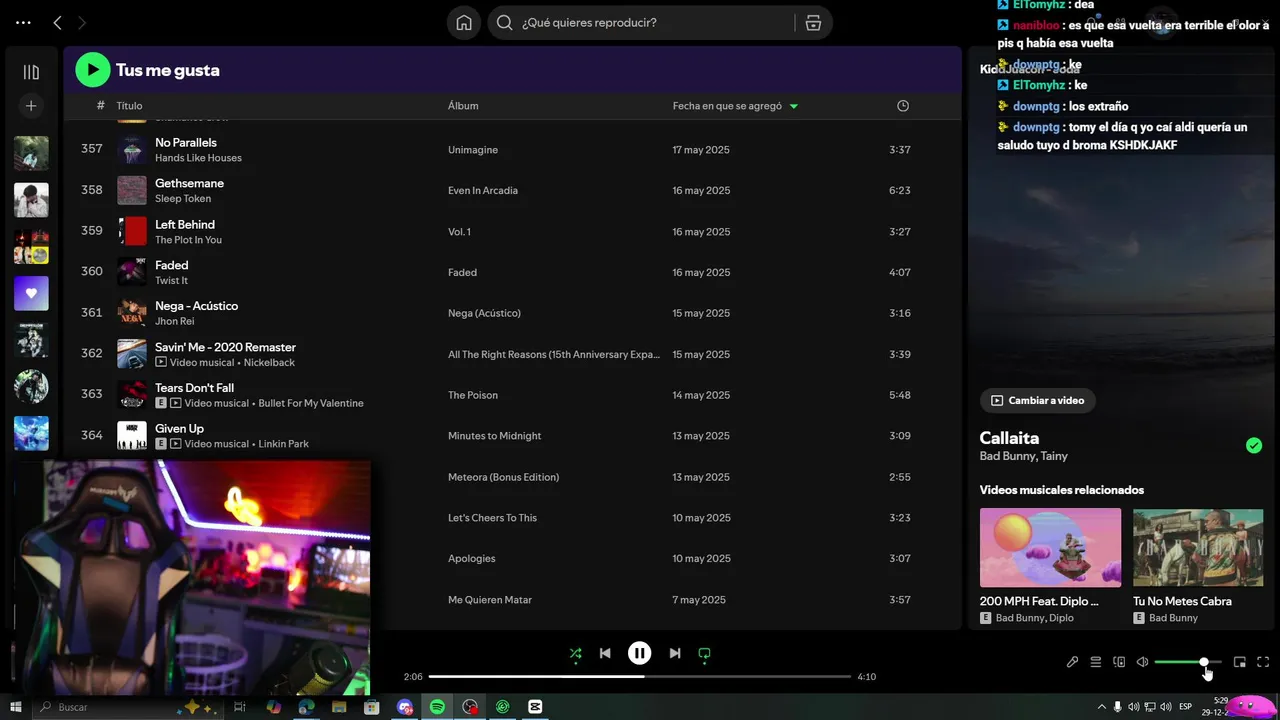The height and width of the screenshot is (720, 1280).
Task: Show lyrics with microphone icon
Action: [x=1072, y=662]
